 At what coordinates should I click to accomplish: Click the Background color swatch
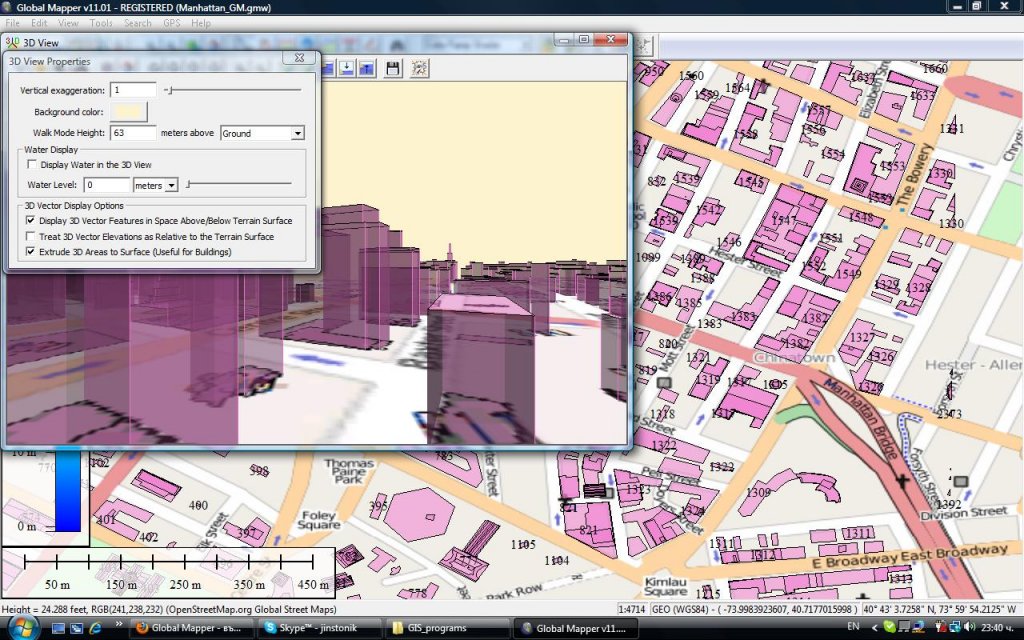click(129, 112)
